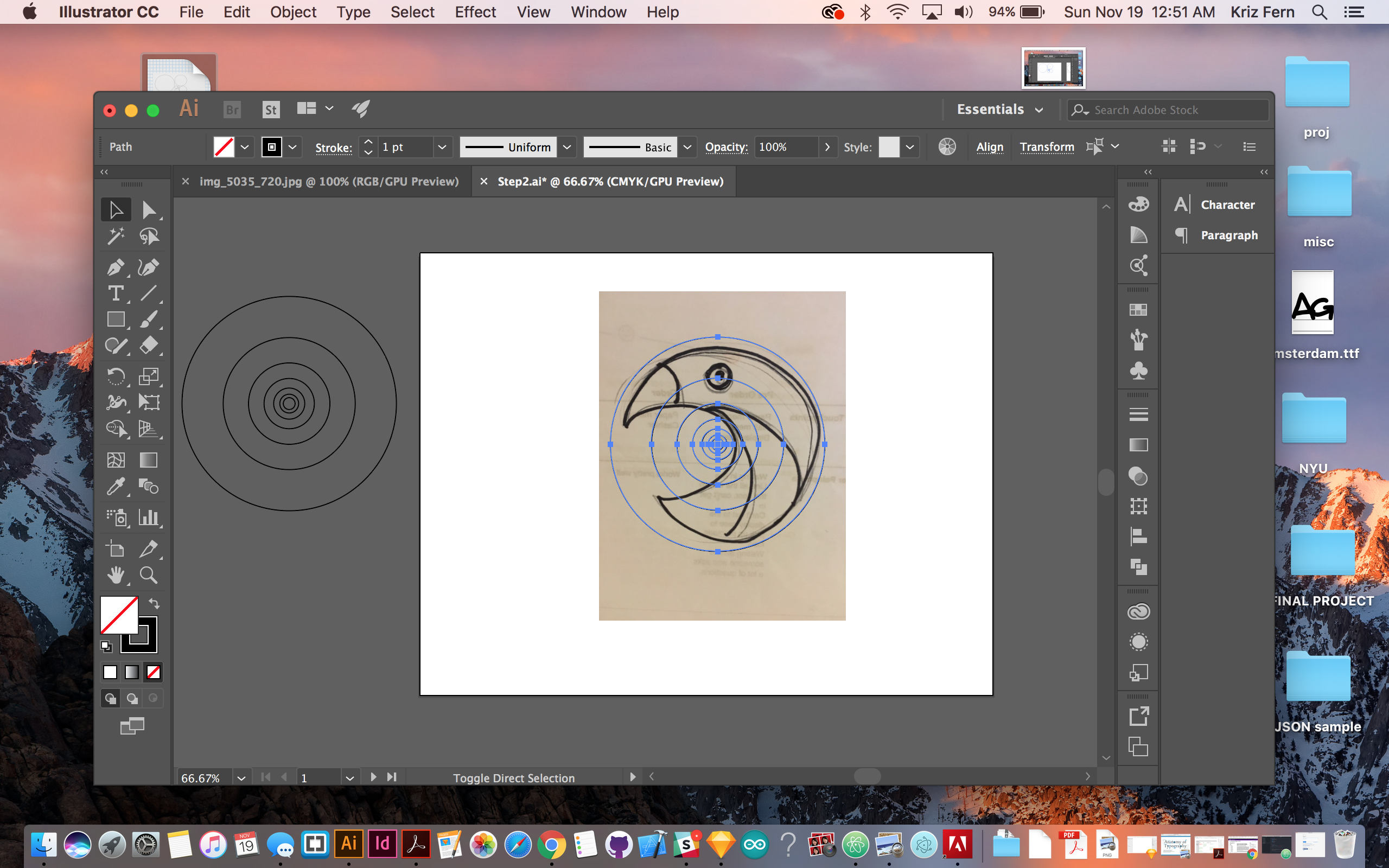Open the Effect menu
Viewport: 1389px width, 868px height.
pos(475,12)
